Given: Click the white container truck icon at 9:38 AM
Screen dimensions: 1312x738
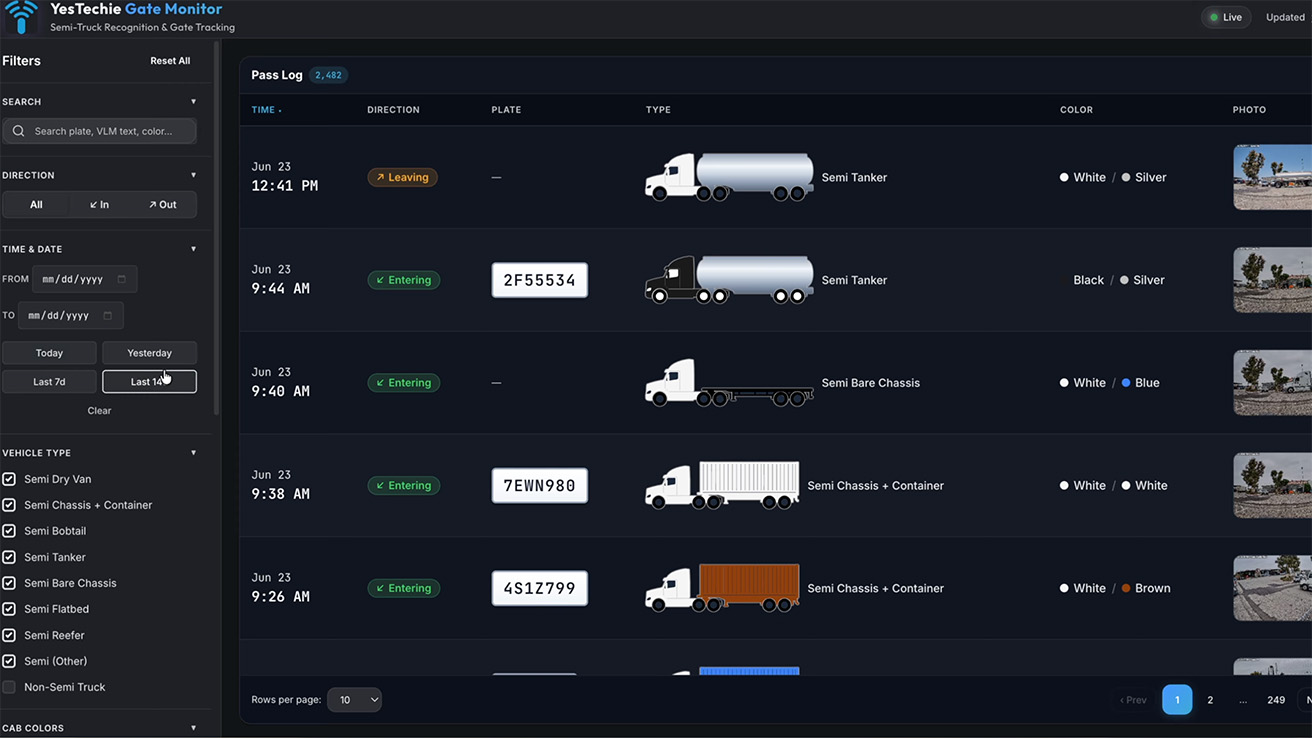Looking at the screenshot, I should (x=722, y=485).
